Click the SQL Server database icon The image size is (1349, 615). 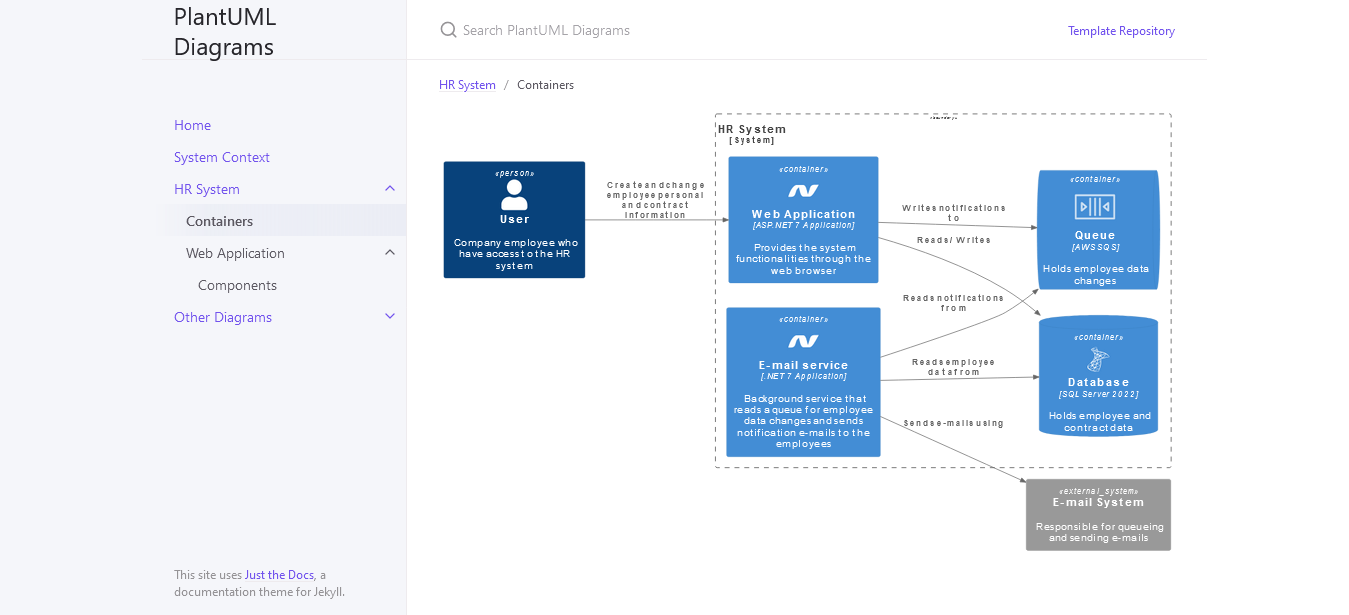point(1098,360)
